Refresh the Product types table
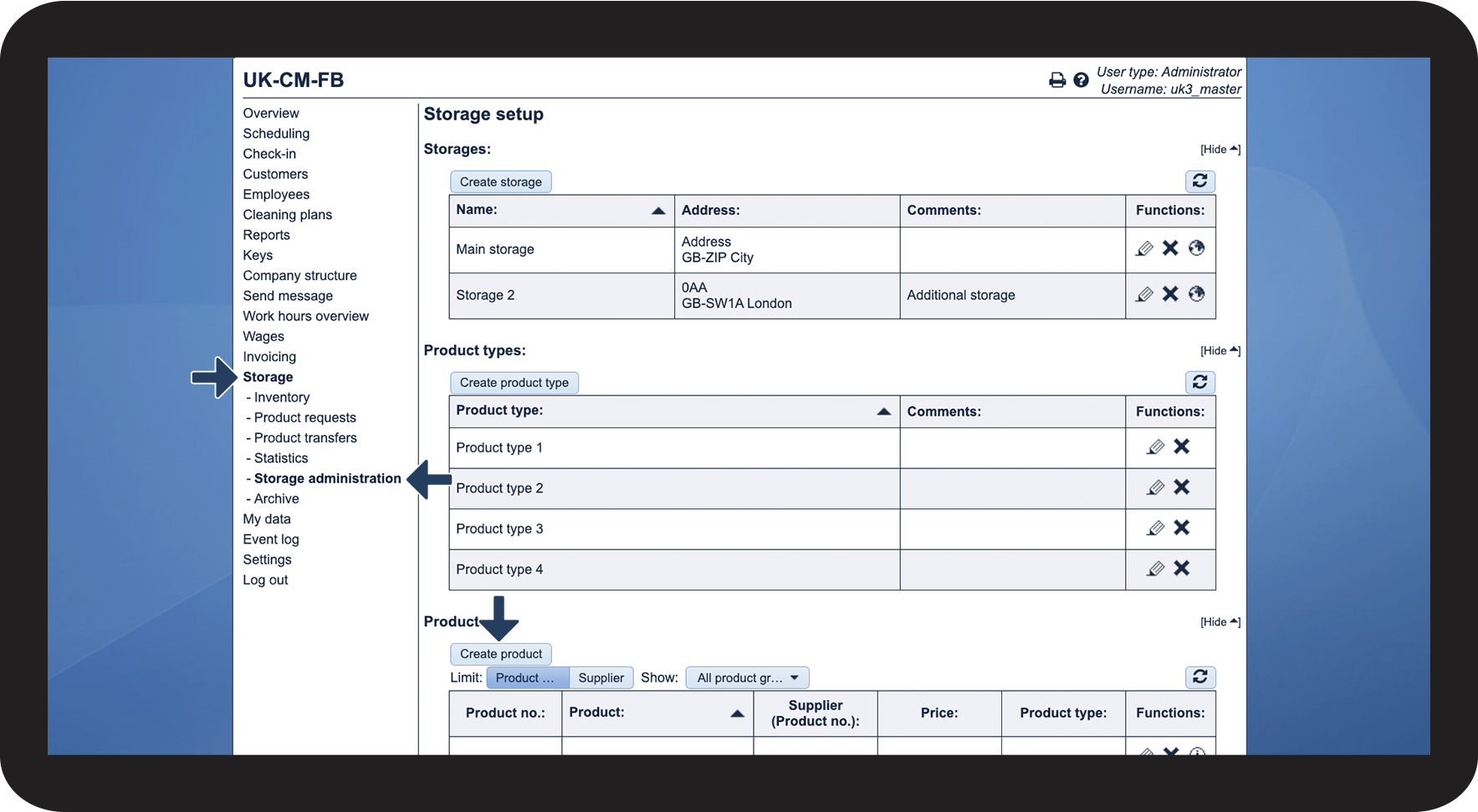 (x=1200, y=382)
